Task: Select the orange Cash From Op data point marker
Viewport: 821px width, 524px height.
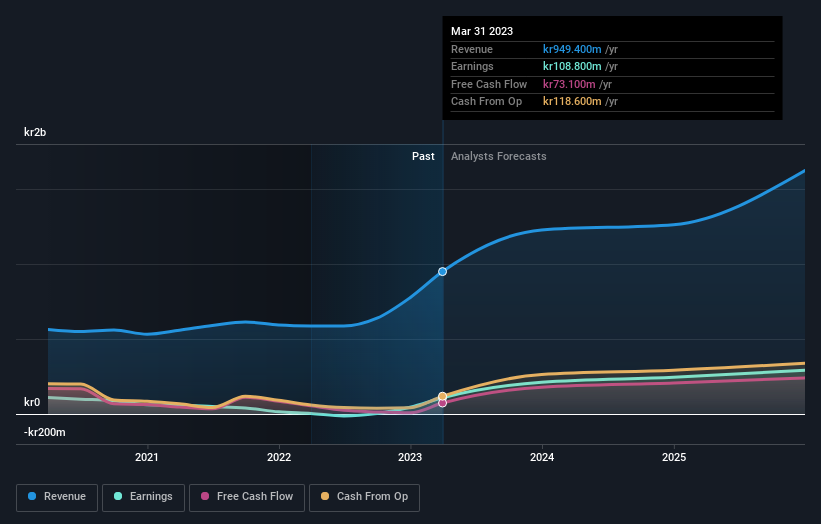Action: pos(442,396)
